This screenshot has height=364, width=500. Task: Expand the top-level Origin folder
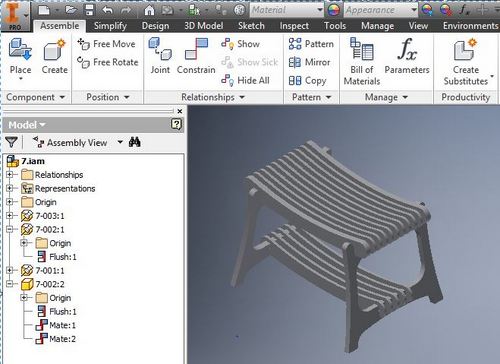[10, 202]
